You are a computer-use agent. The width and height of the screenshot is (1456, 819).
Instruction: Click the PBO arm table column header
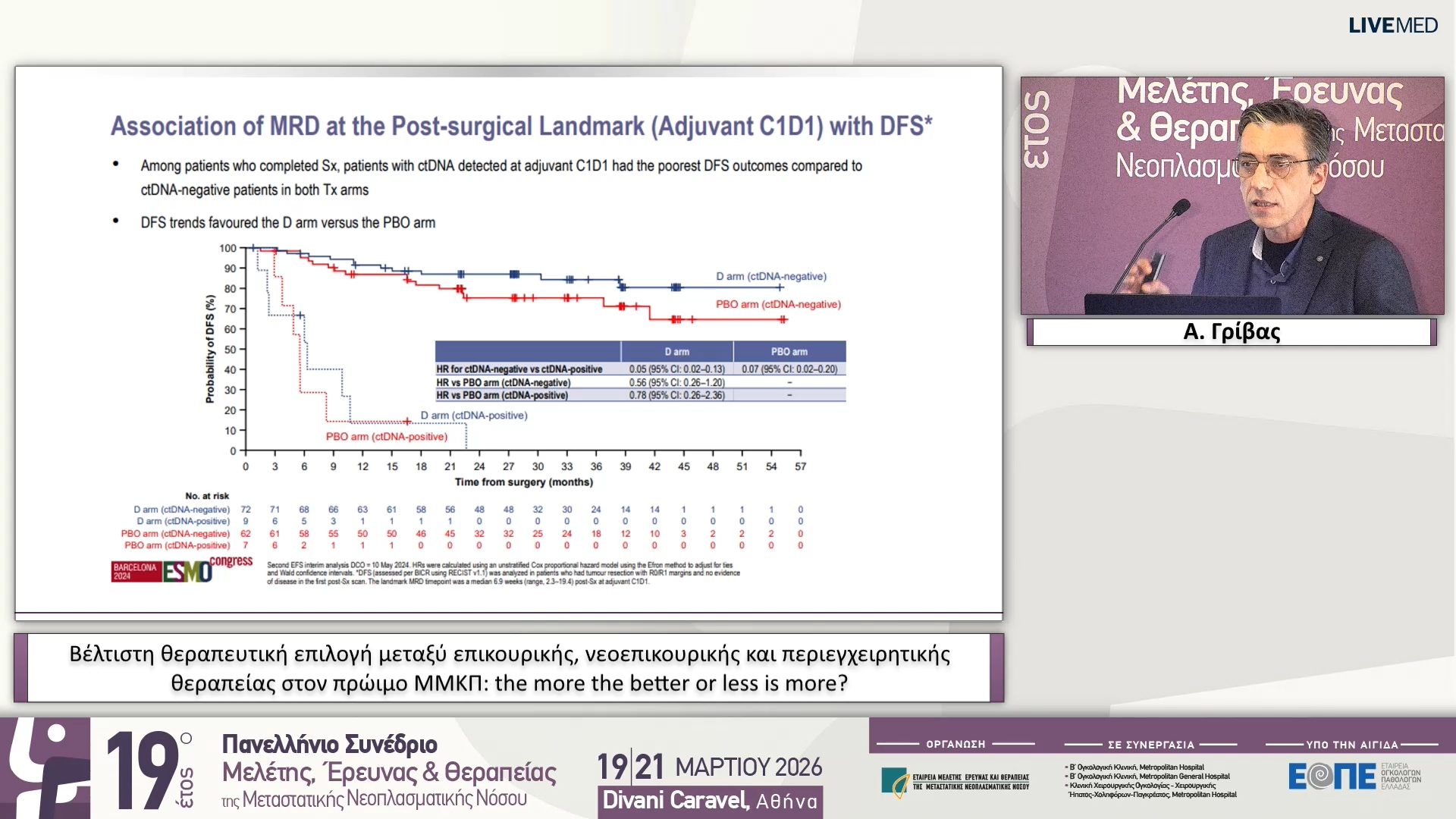(789, 352)
